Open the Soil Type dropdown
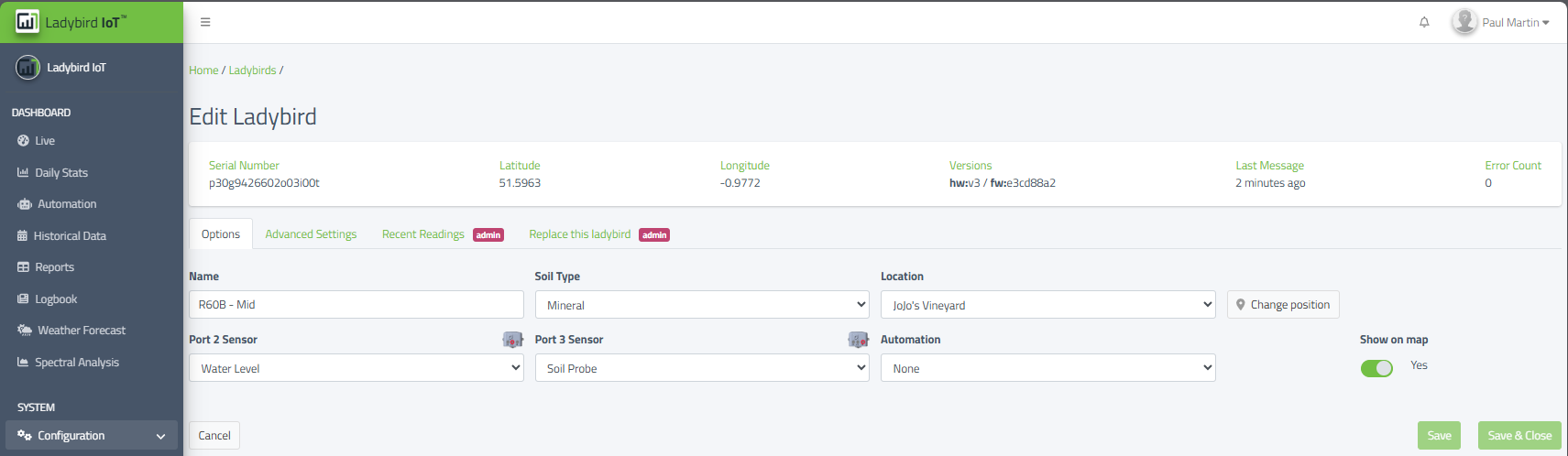The height and width of the screenshot is (456, 1568). coord(702,305)
